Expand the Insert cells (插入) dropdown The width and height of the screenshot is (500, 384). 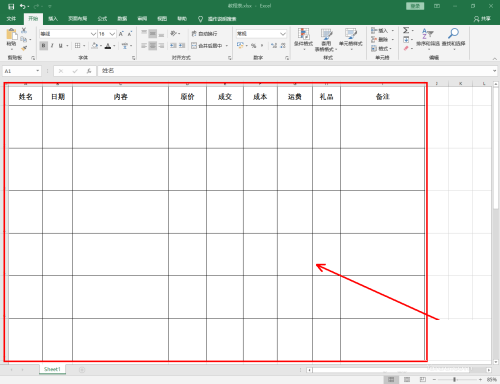pyautogui.click(x=393, y=31)
